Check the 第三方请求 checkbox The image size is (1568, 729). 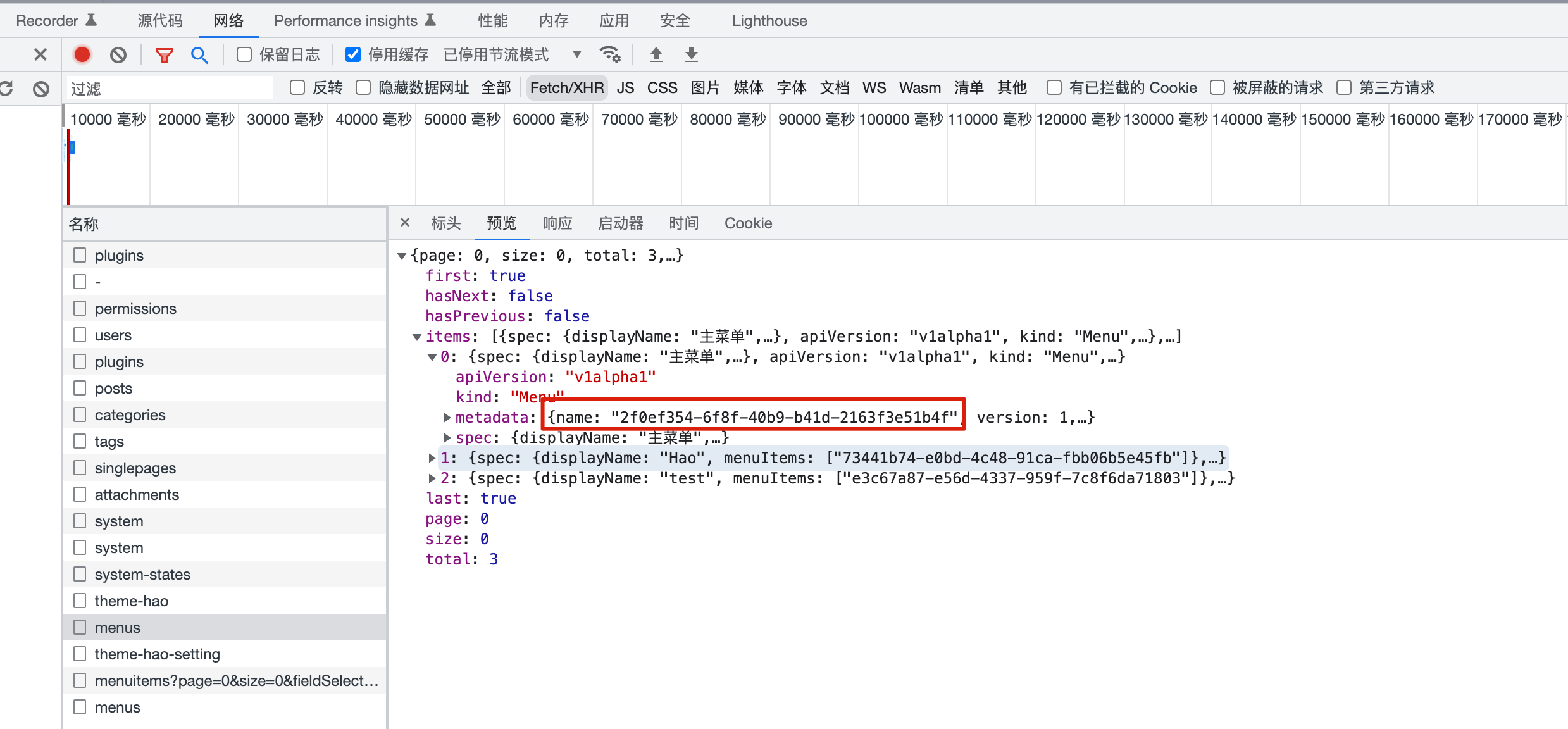tap(1344, 87)
